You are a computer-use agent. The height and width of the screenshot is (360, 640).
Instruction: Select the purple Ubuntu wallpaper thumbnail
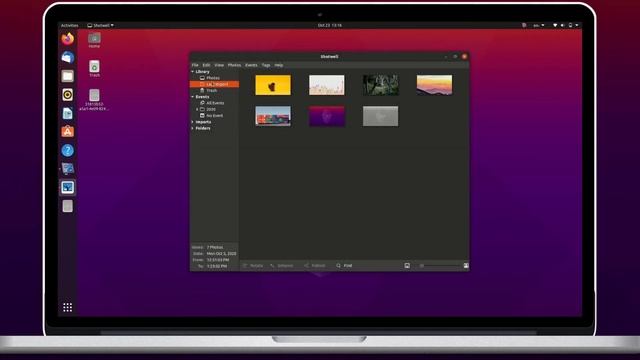click(x=327, y=116)
